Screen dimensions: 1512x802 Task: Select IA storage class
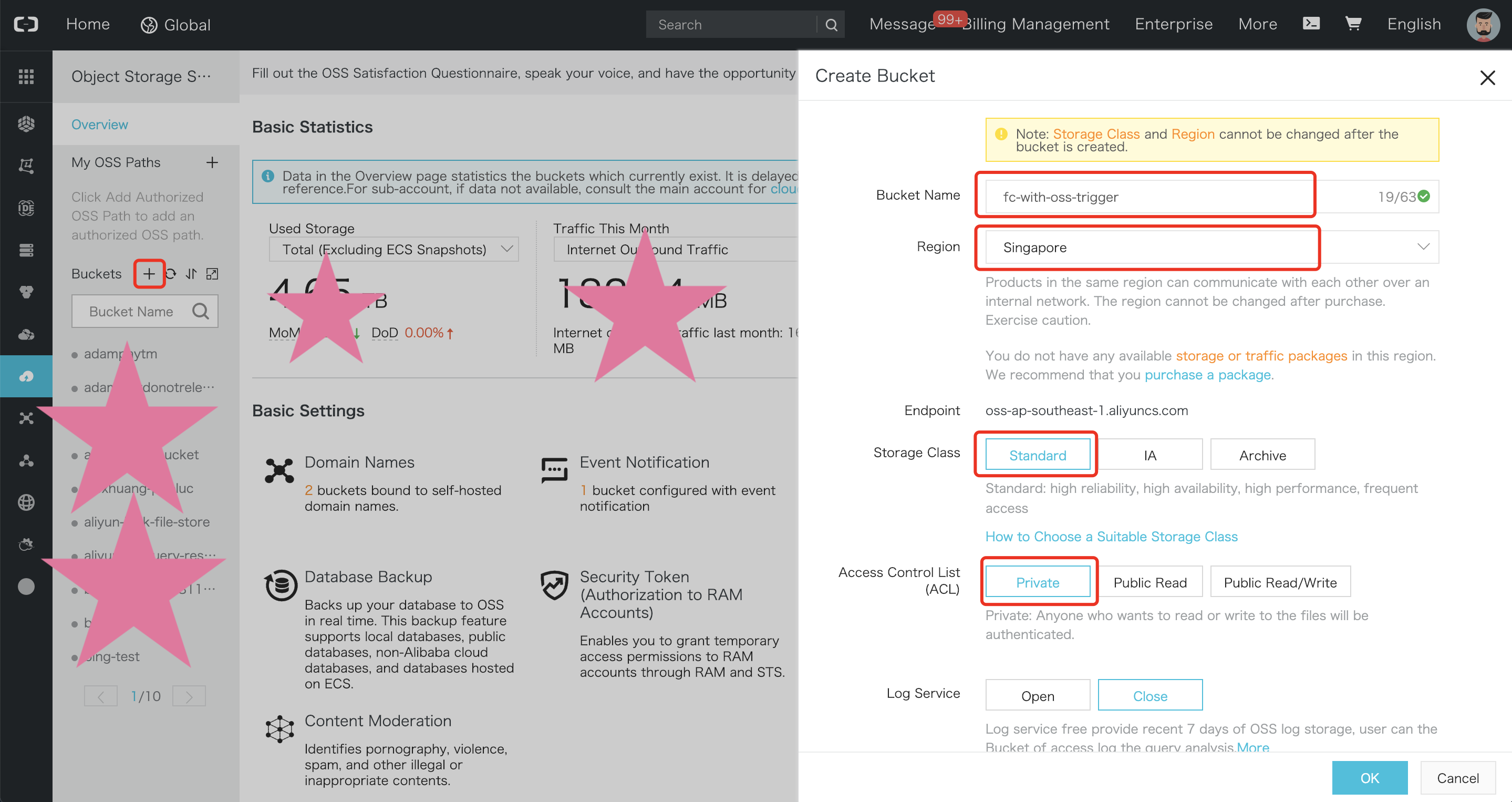click(x=1149, y=455)
